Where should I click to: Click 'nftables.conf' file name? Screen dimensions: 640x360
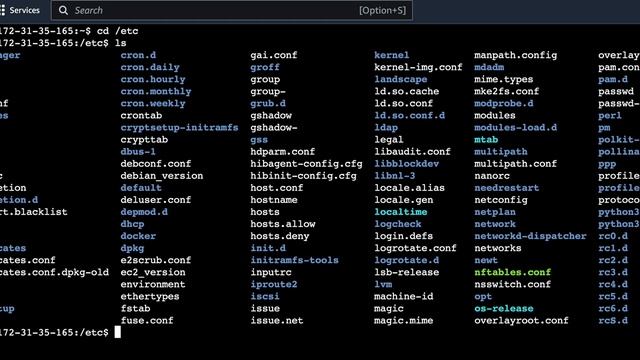(x=513, y=272)
